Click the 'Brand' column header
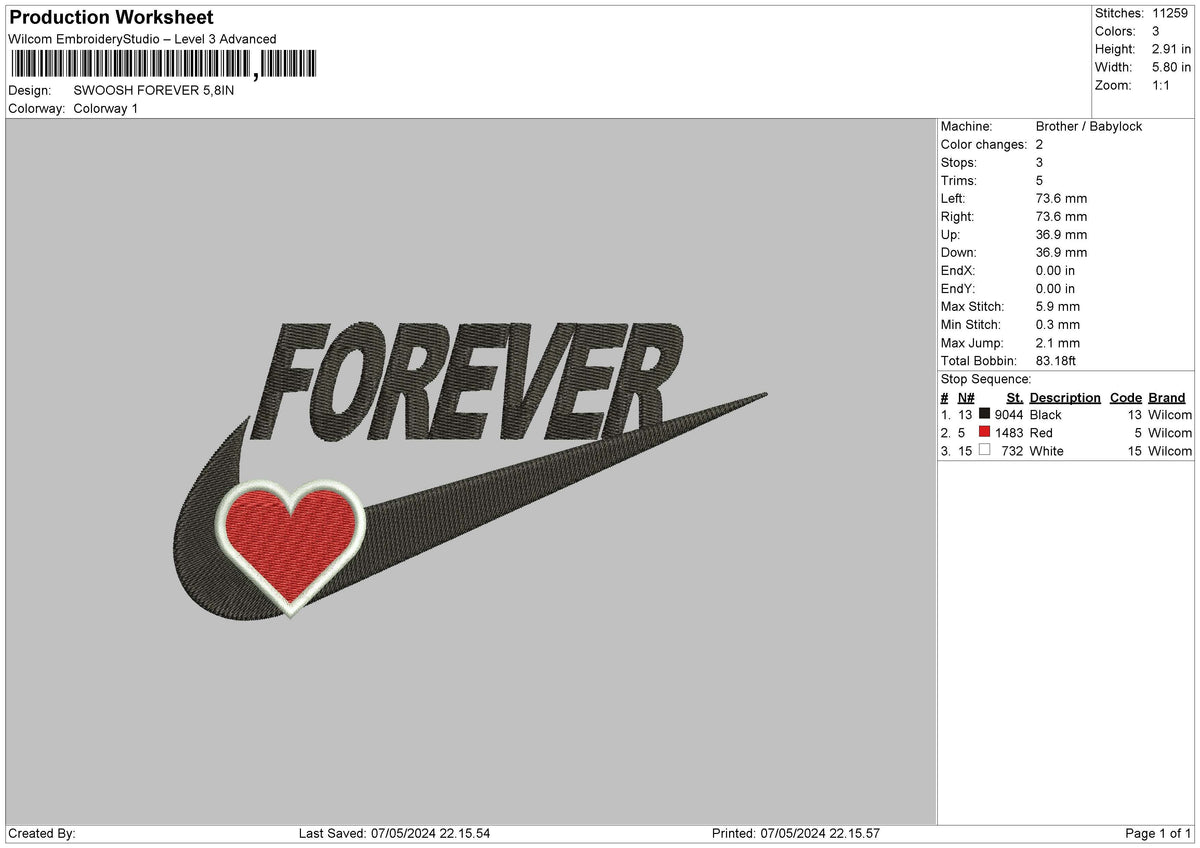This screenshot has height=848, width=1200. (x=1167, y=398)
